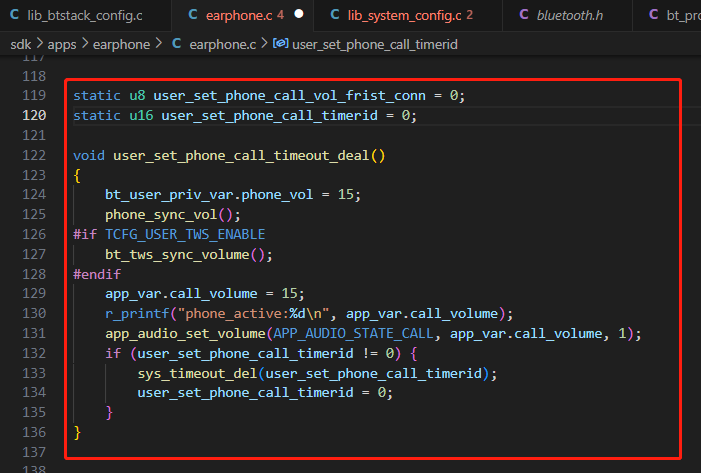Click the variable symbol icon in breadcrumb
The width and height of the screenshot is (701, 473).
click(280, 43)
